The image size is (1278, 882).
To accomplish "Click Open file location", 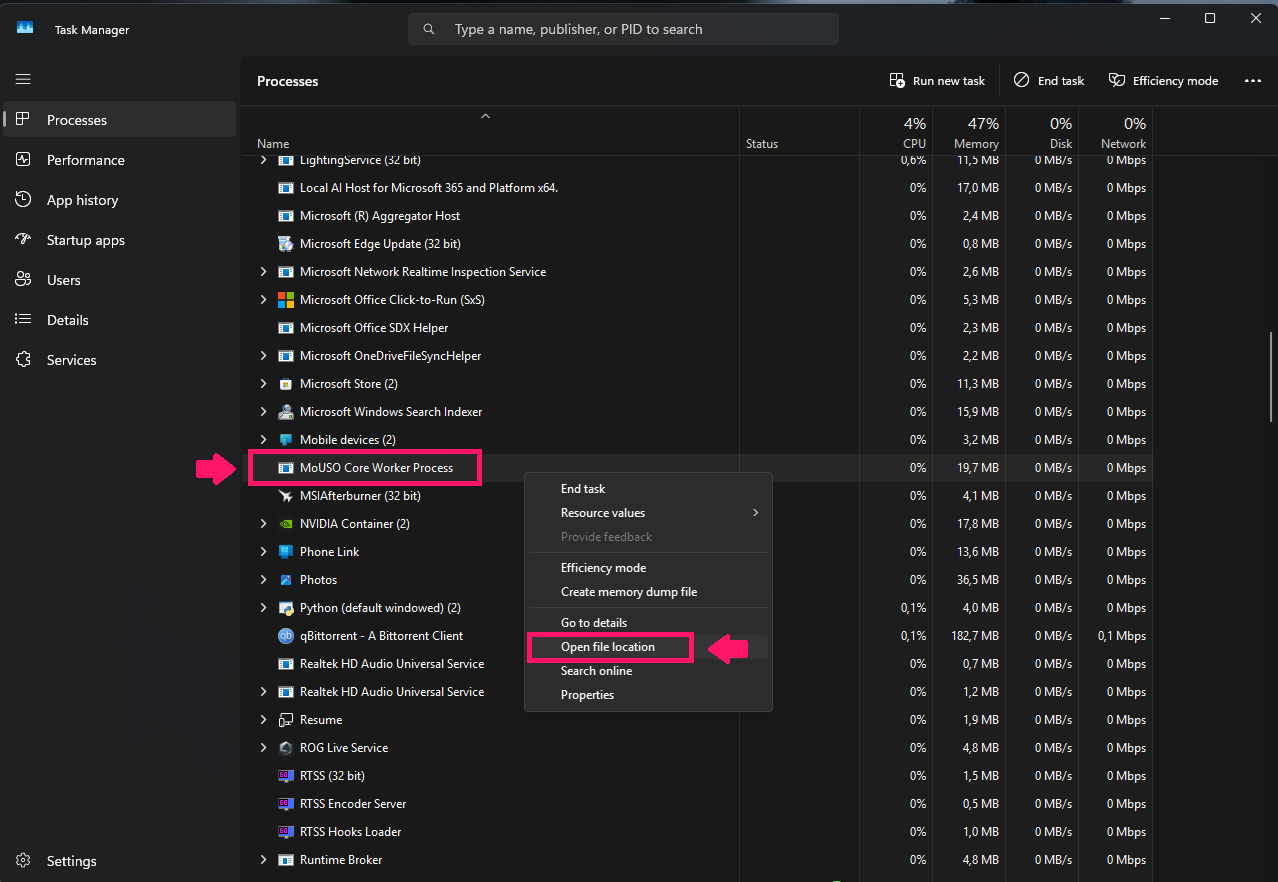I will pyautogui.click(x=648, y=647).
